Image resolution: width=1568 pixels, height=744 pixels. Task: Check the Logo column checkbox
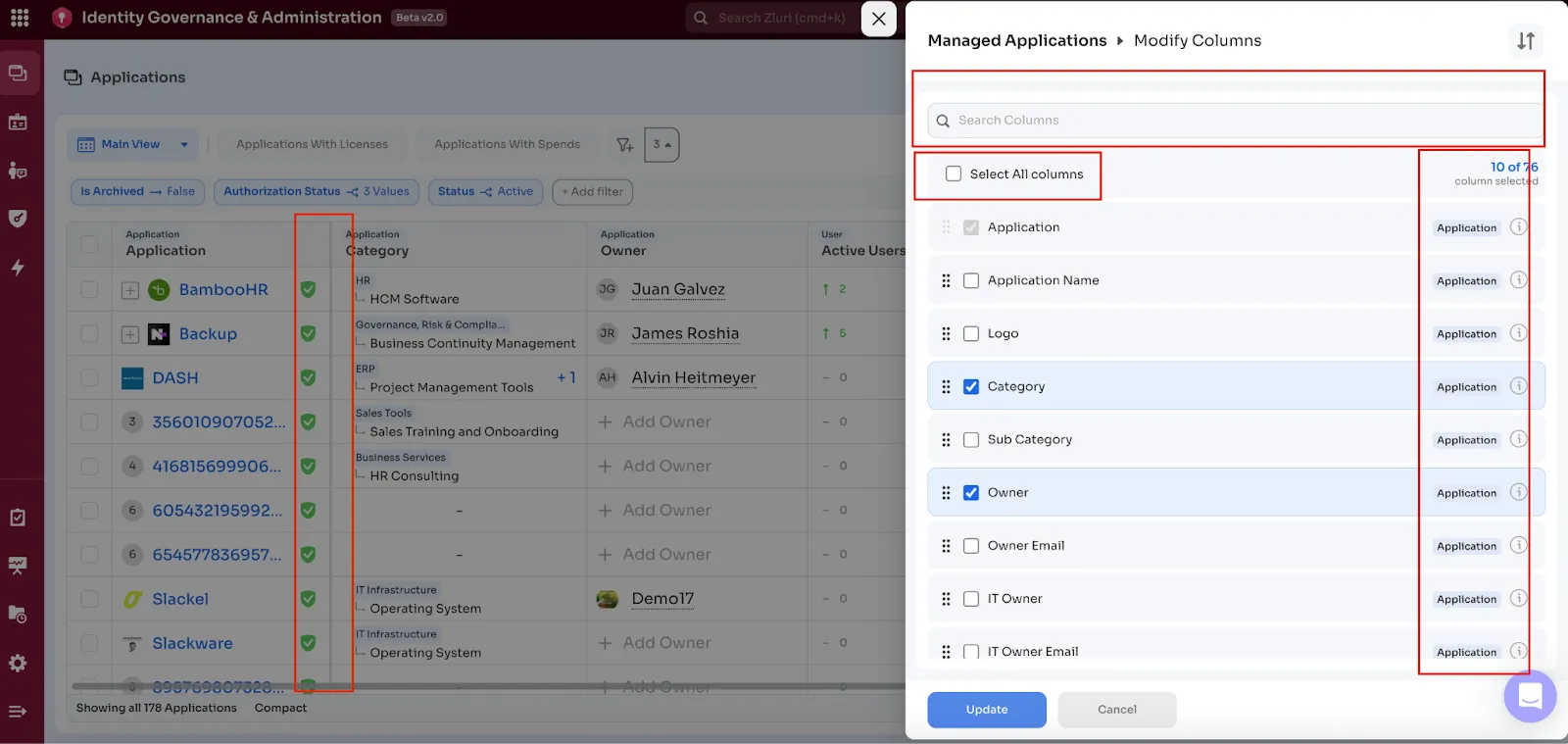(971, 333)
